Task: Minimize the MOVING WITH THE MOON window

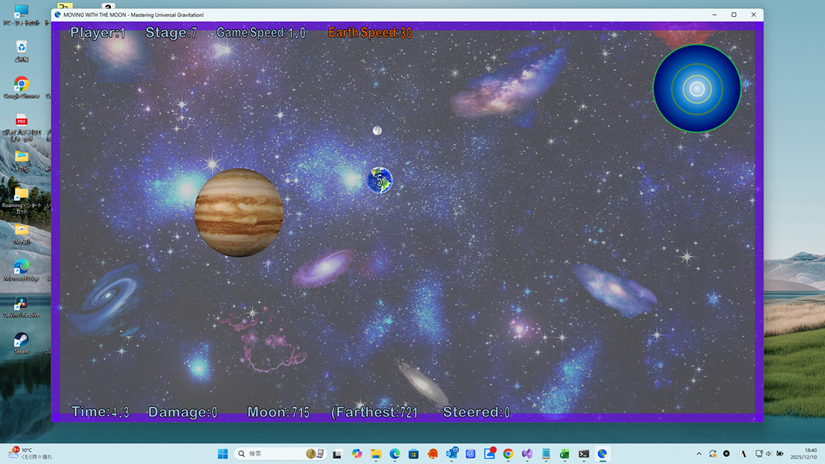Action: [715, 15]
